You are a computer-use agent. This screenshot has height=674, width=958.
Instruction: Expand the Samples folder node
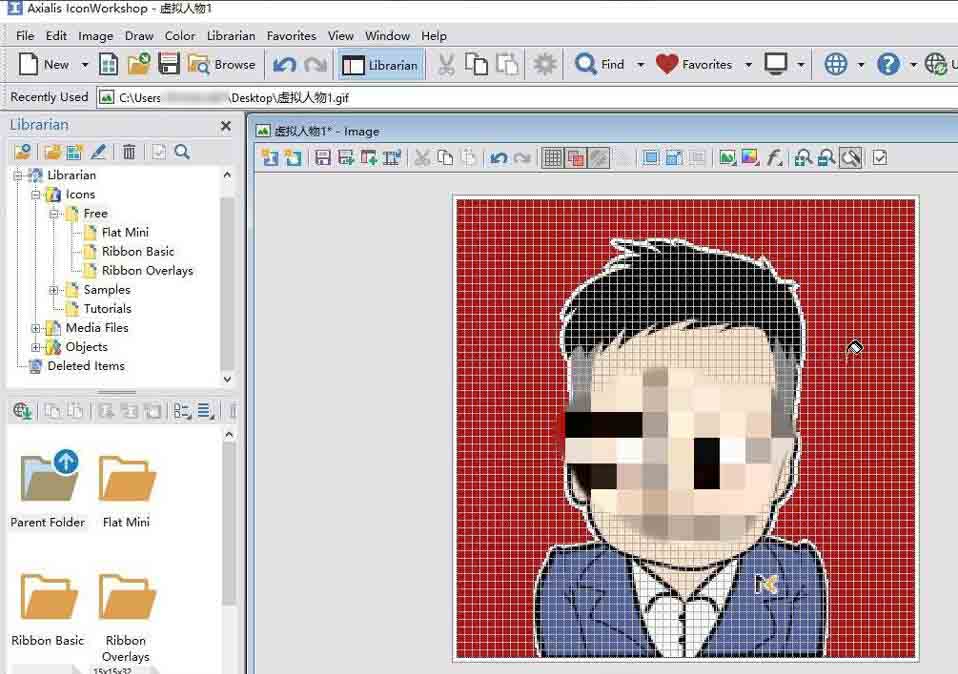pyautogui.click(x=54, y=290)
